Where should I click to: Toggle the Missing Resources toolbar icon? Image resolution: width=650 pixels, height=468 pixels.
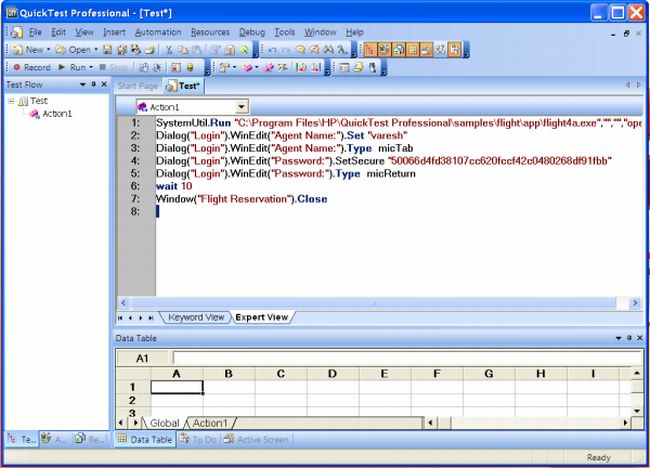[441, 50]
